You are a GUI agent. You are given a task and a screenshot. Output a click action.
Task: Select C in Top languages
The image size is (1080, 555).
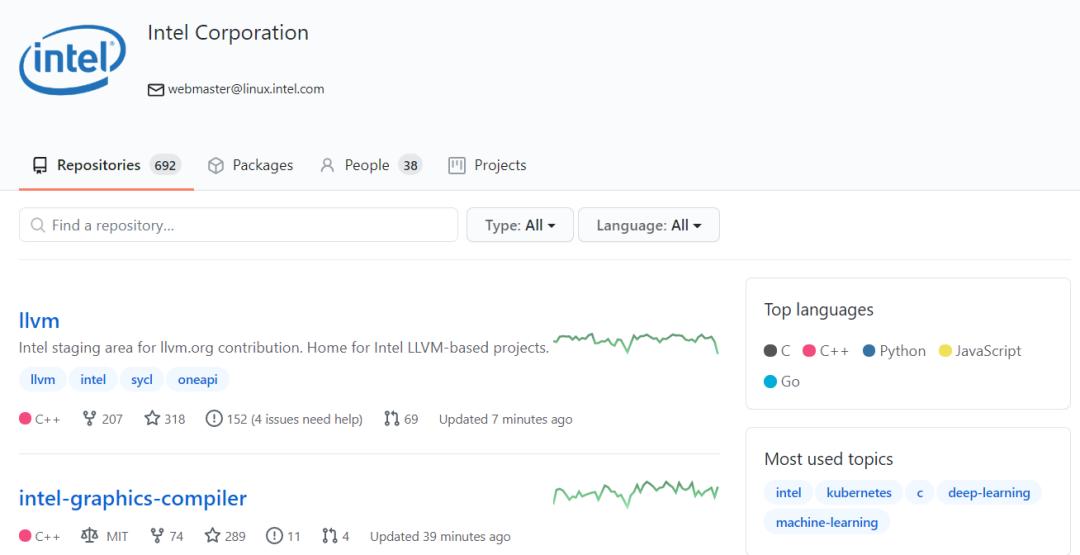777,350
